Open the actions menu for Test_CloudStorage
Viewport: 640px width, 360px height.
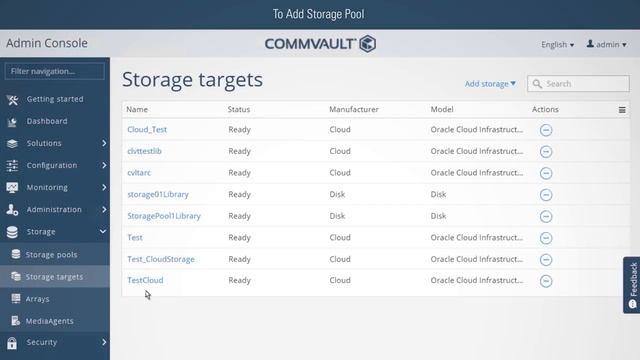coord(546,260)
